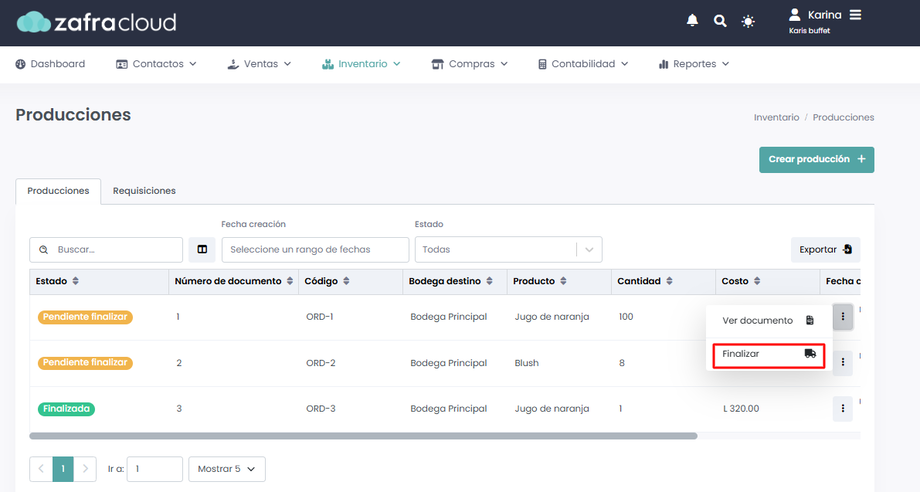The height and width of the screenshot is (492, 920).
Task: Open the three-dot menu for ORD-3
Action: [x=843, y=408]
